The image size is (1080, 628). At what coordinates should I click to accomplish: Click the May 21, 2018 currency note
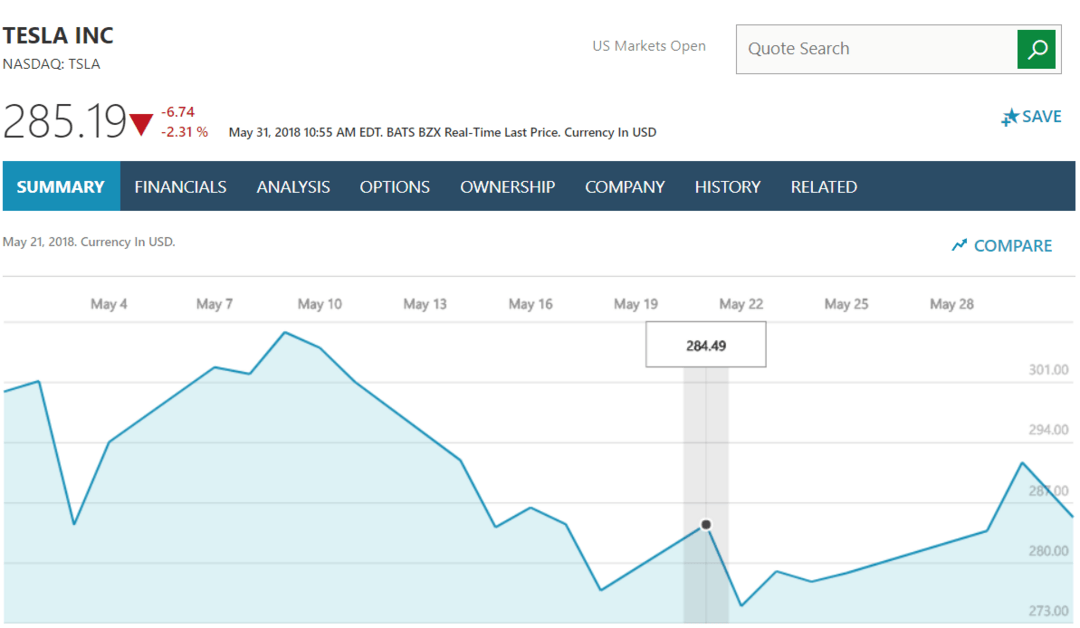pos(89,242)
